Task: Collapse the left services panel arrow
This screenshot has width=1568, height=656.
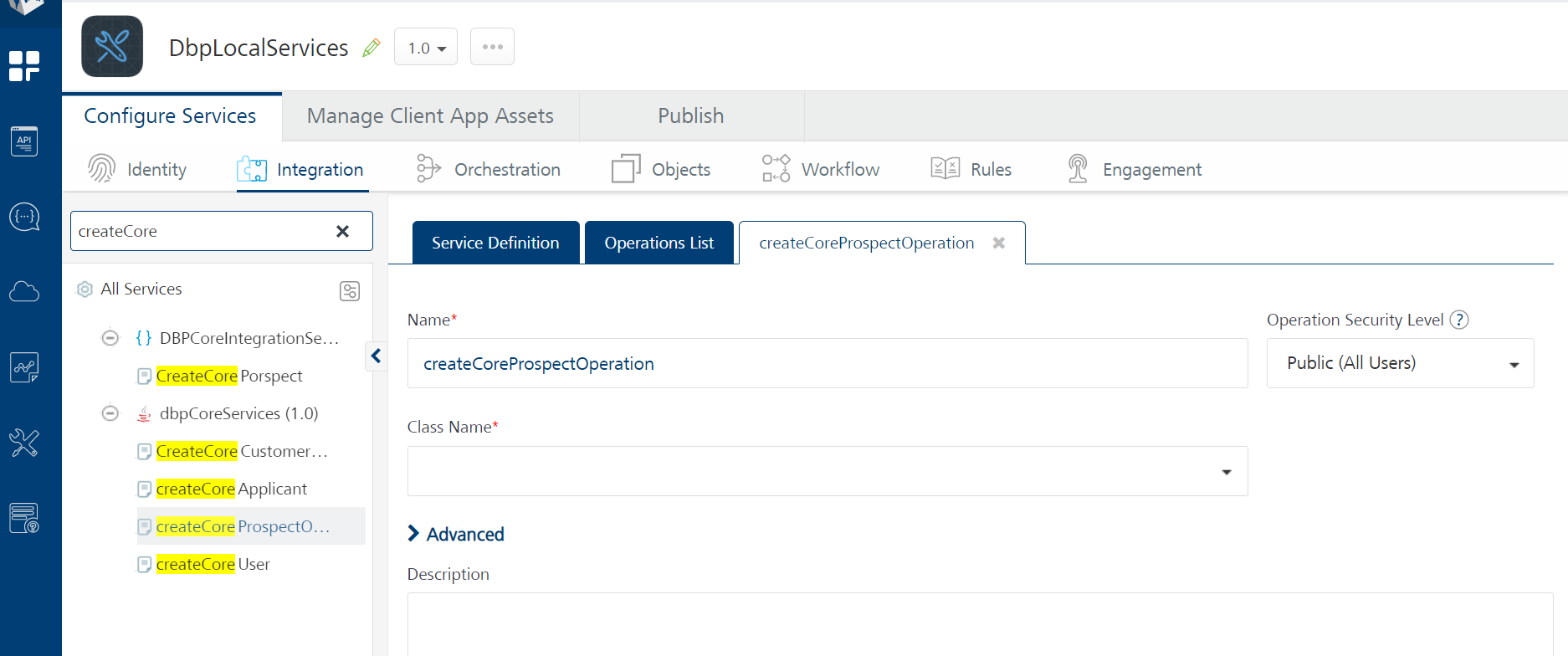Action: click(377, 356)
